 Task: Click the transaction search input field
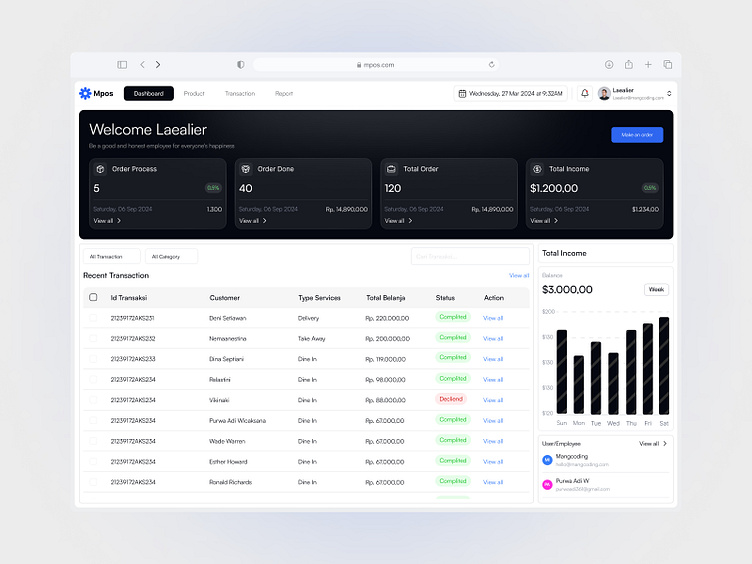tap(469, 256)
